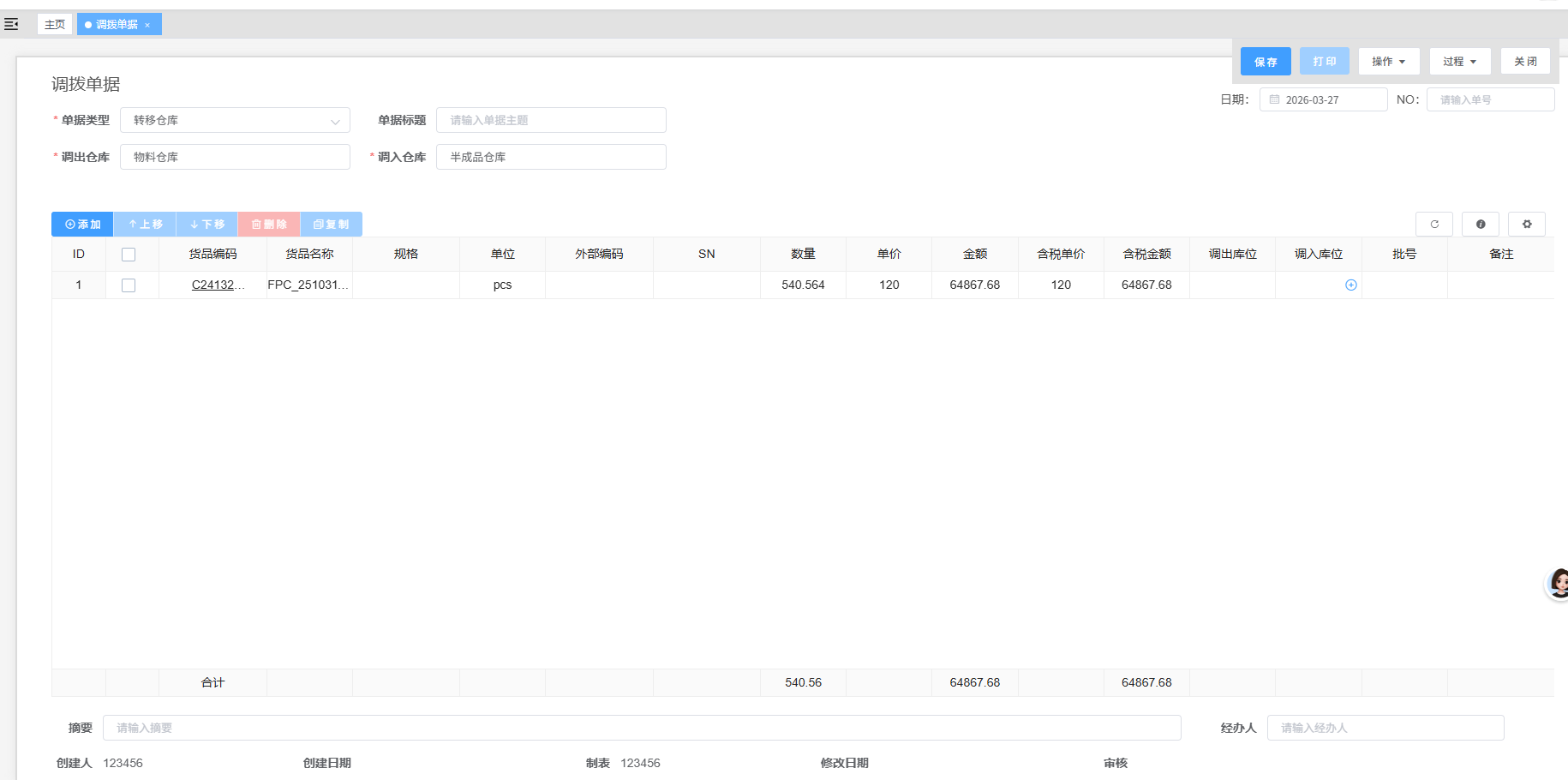The image size is (1568, 780).
Task: Switch to the 主页 tab
Action: (55, 24)
